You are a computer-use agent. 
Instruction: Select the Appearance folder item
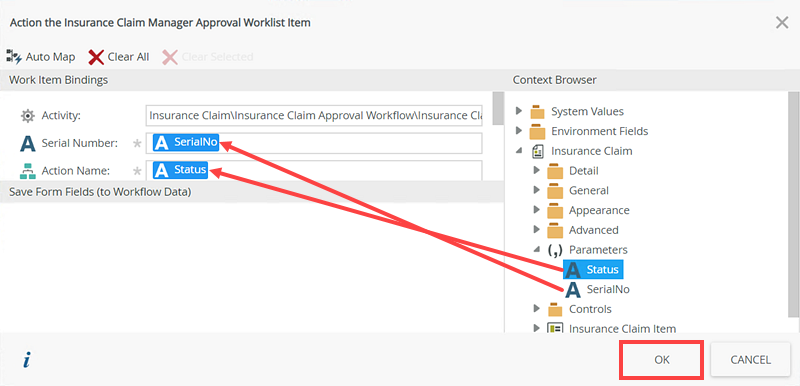pyautogui.click(x=589, y=210)
